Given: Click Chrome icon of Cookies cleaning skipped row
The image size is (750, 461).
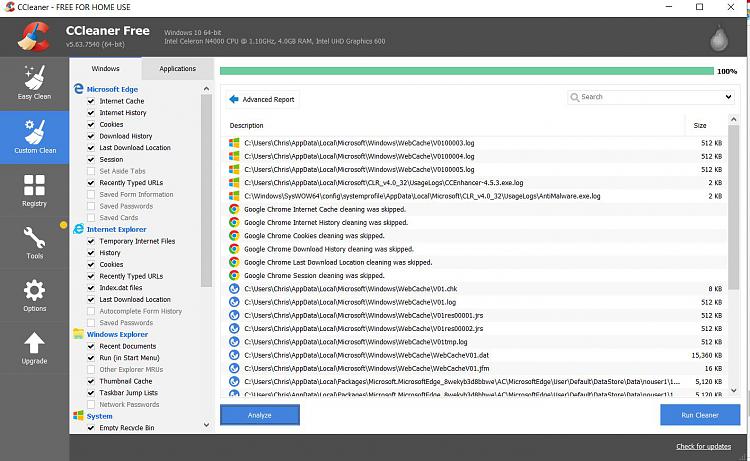Looking at the screenshot, I should [234, 235].
